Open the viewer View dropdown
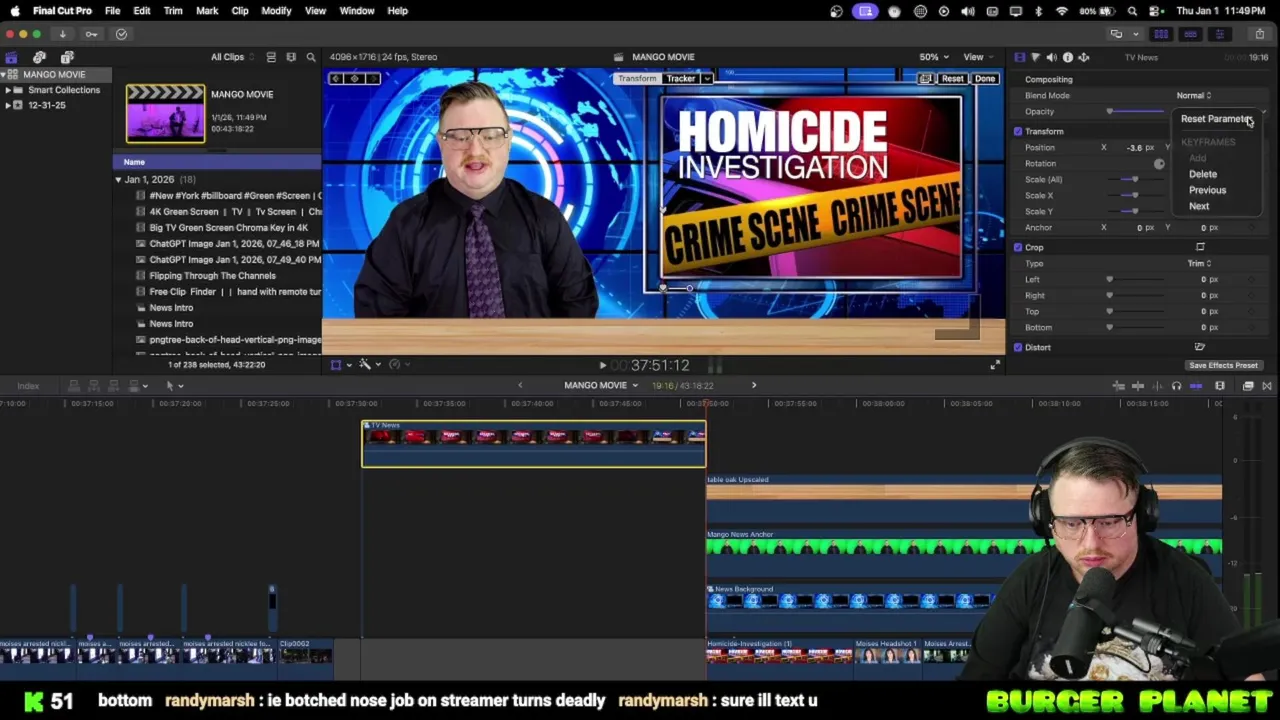 (978, 57)
